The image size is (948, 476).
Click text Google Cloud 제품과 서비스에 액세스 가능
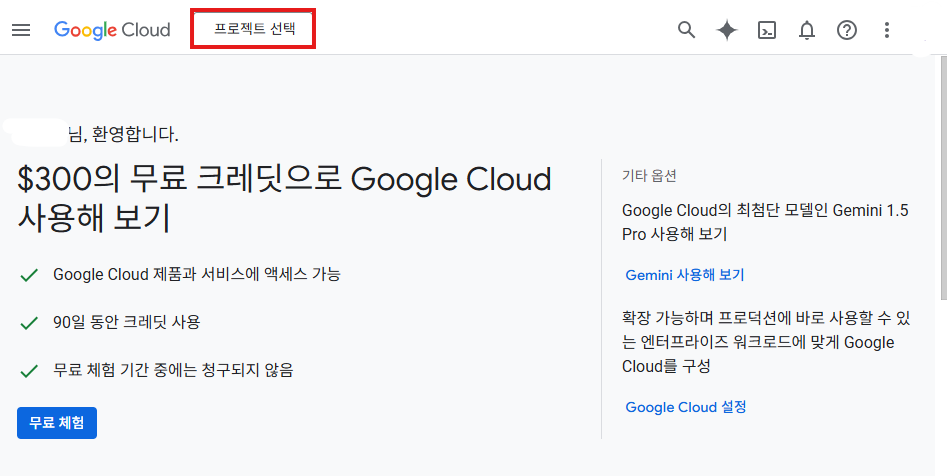[197, 275]
